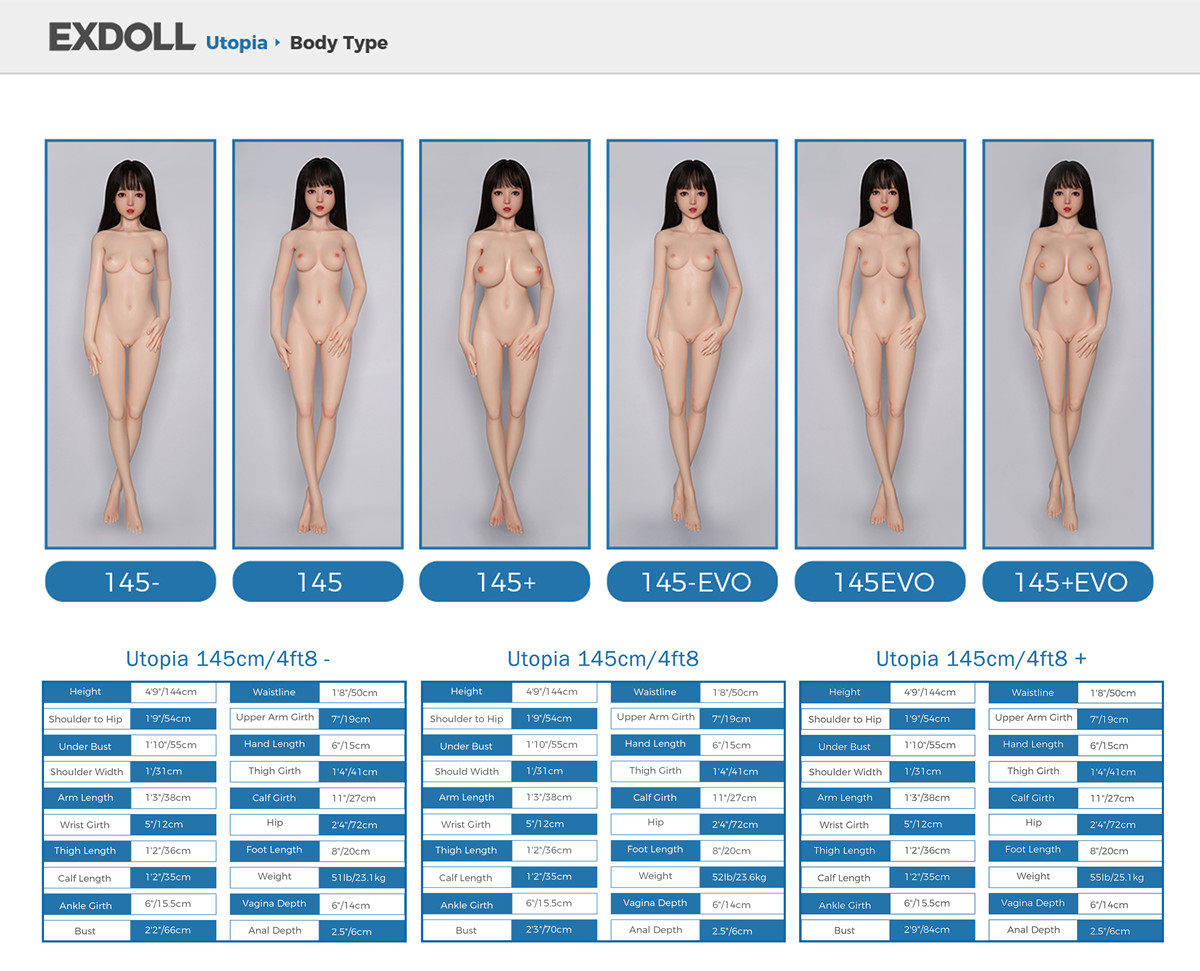The width and height of the screenshot is (1200, 971).
Task: Open the product image above 145-EVO label
Action: click(x=692, y=344)
